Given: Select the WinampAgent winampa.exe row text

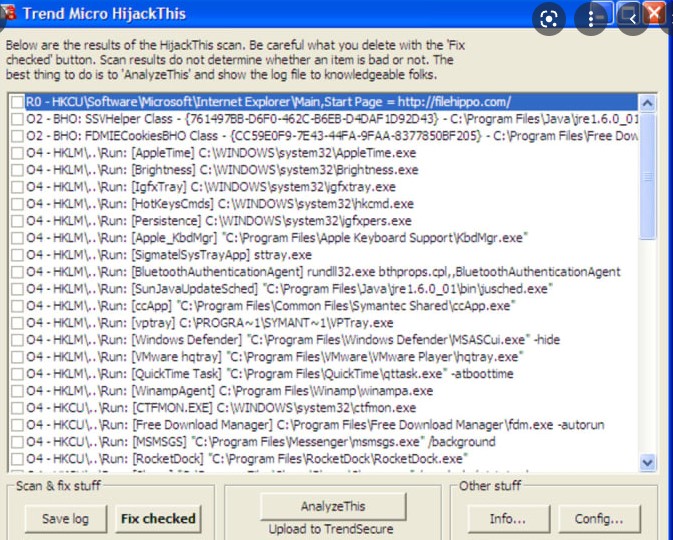Looking at the screenshot, I should (x=230, y=391).
